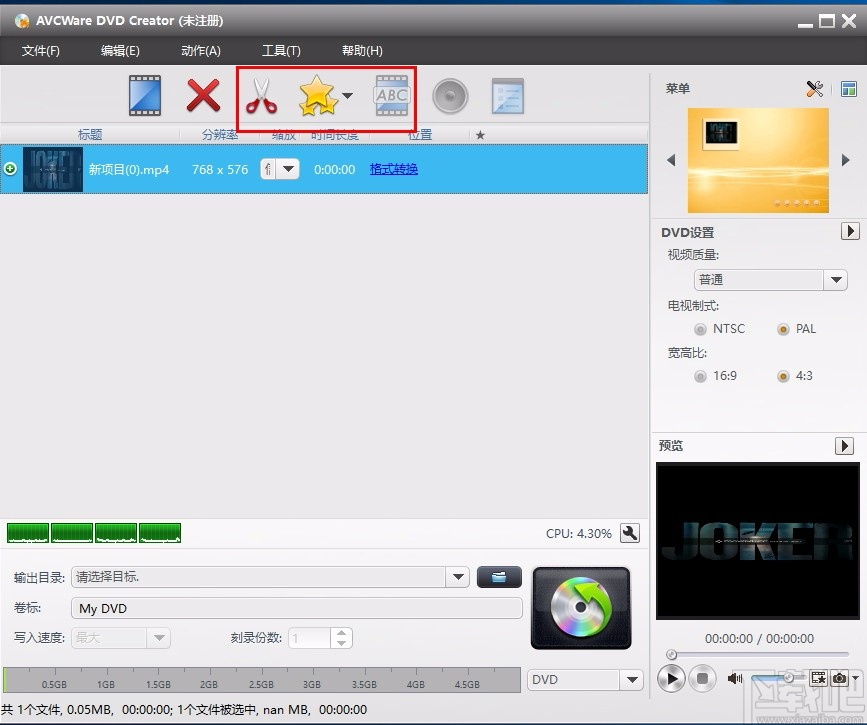
Task: Select the PAL radio button
Action: 784,328
